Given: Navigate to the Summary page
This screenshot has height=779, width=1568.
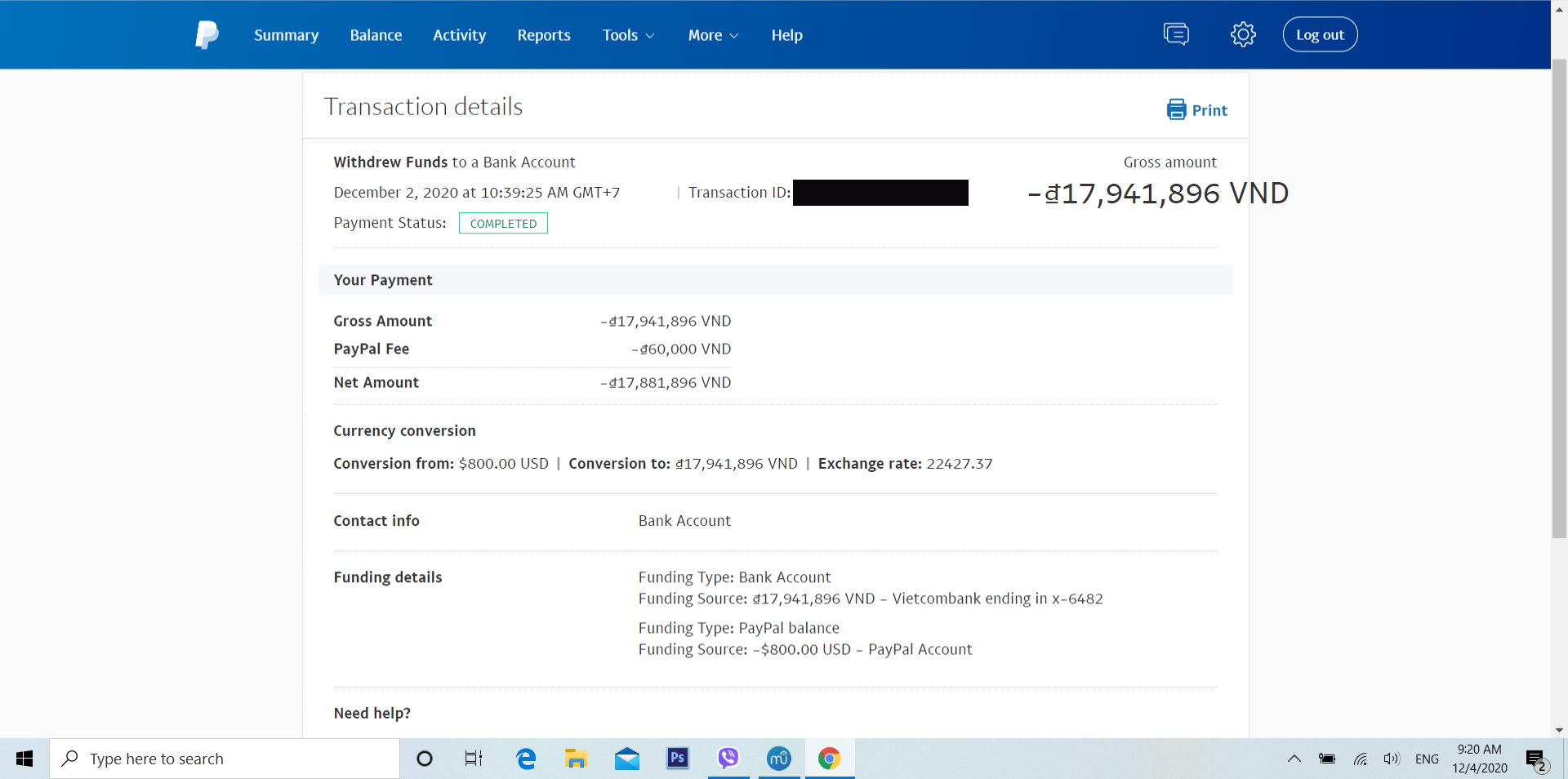Looking at the screenshot, I should [286, 35].
